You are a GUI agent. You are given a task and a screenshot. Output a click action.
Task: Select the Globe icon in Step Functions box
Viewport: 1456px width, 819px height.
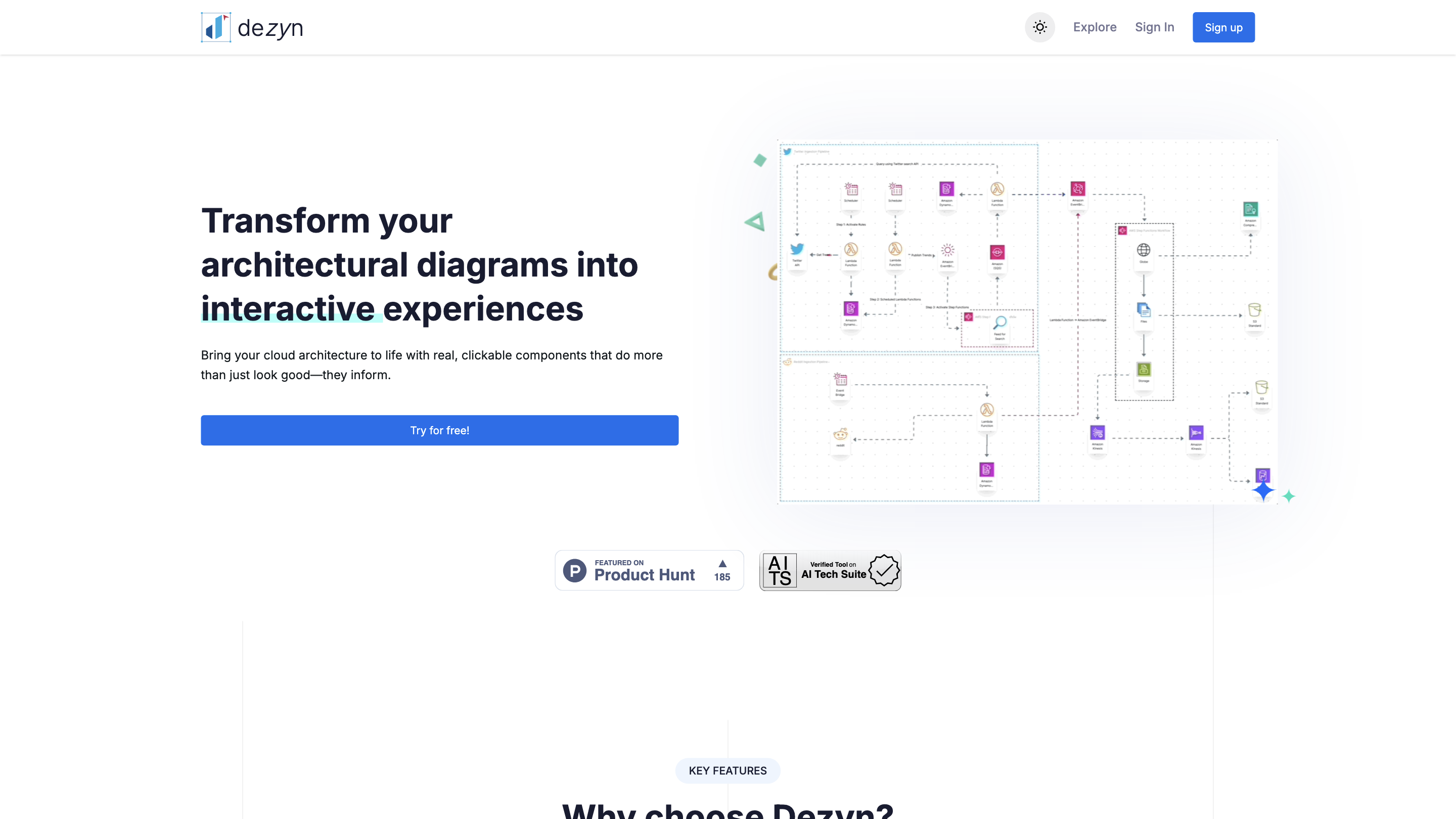(x=1144, y=250)
